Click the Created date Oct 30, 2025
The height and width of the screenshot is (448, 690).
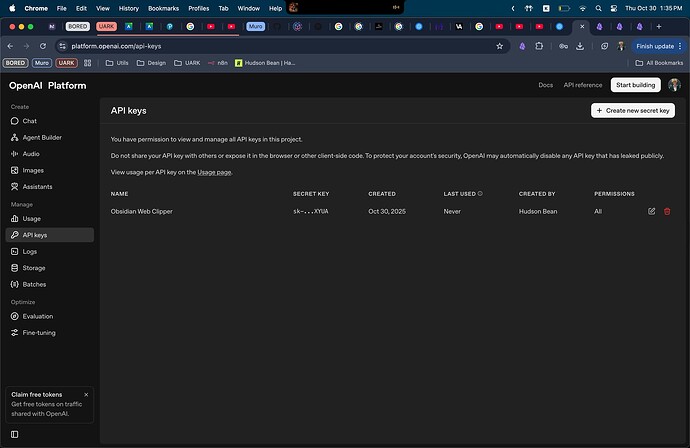pos(387,211)
